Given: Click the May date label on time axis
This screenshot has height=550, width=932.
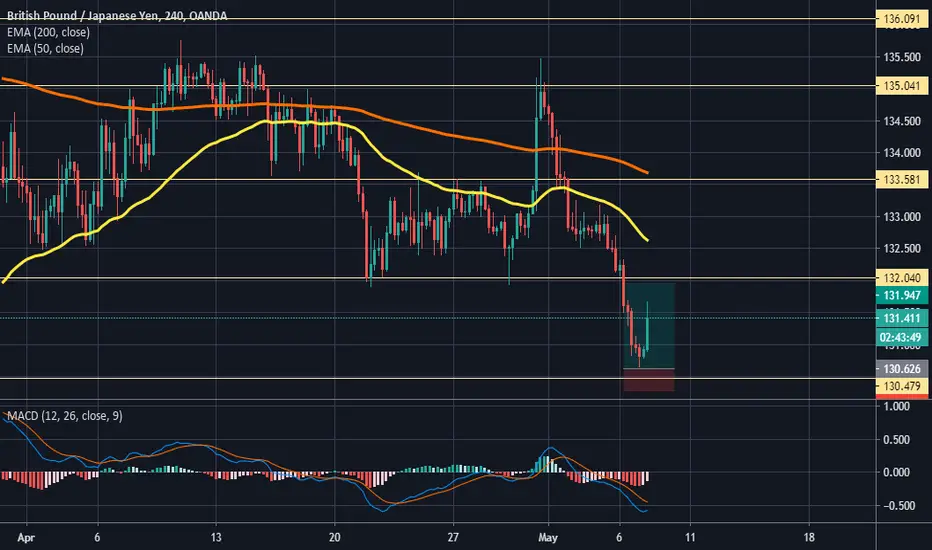Looking at the screenshot, I should point(547,538).
